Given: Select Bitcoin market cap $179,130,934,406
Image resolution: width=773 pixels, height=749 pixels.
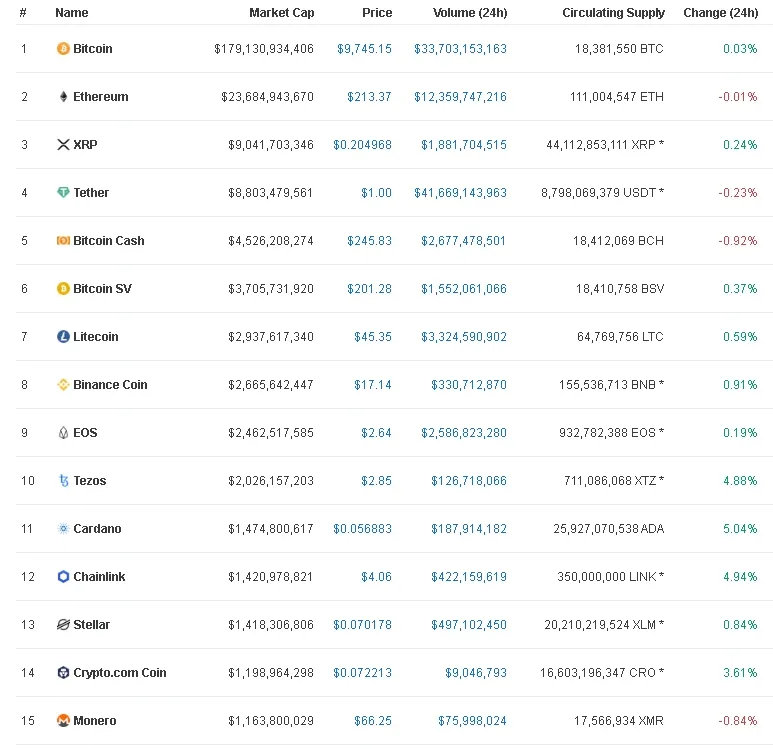Looking at the screenshot, I should (x=264, y=49).
